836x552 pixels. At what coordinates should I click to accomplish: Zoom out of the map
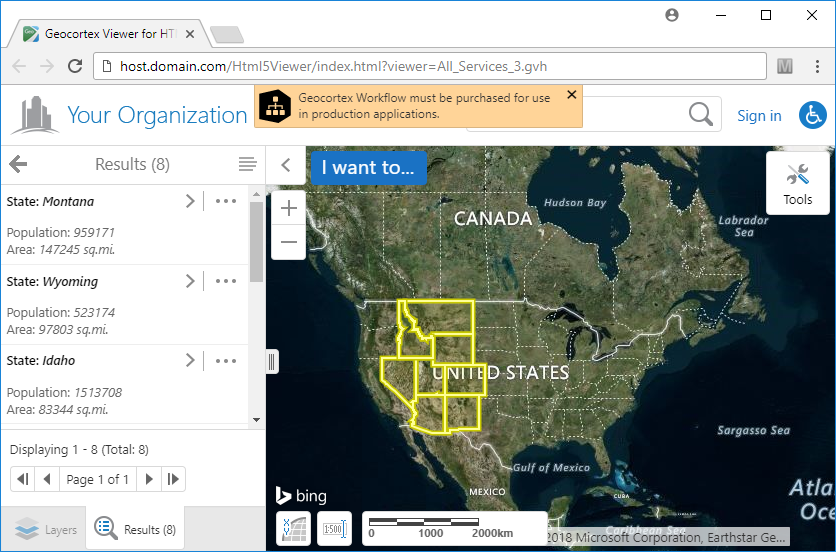click(289, 242)
